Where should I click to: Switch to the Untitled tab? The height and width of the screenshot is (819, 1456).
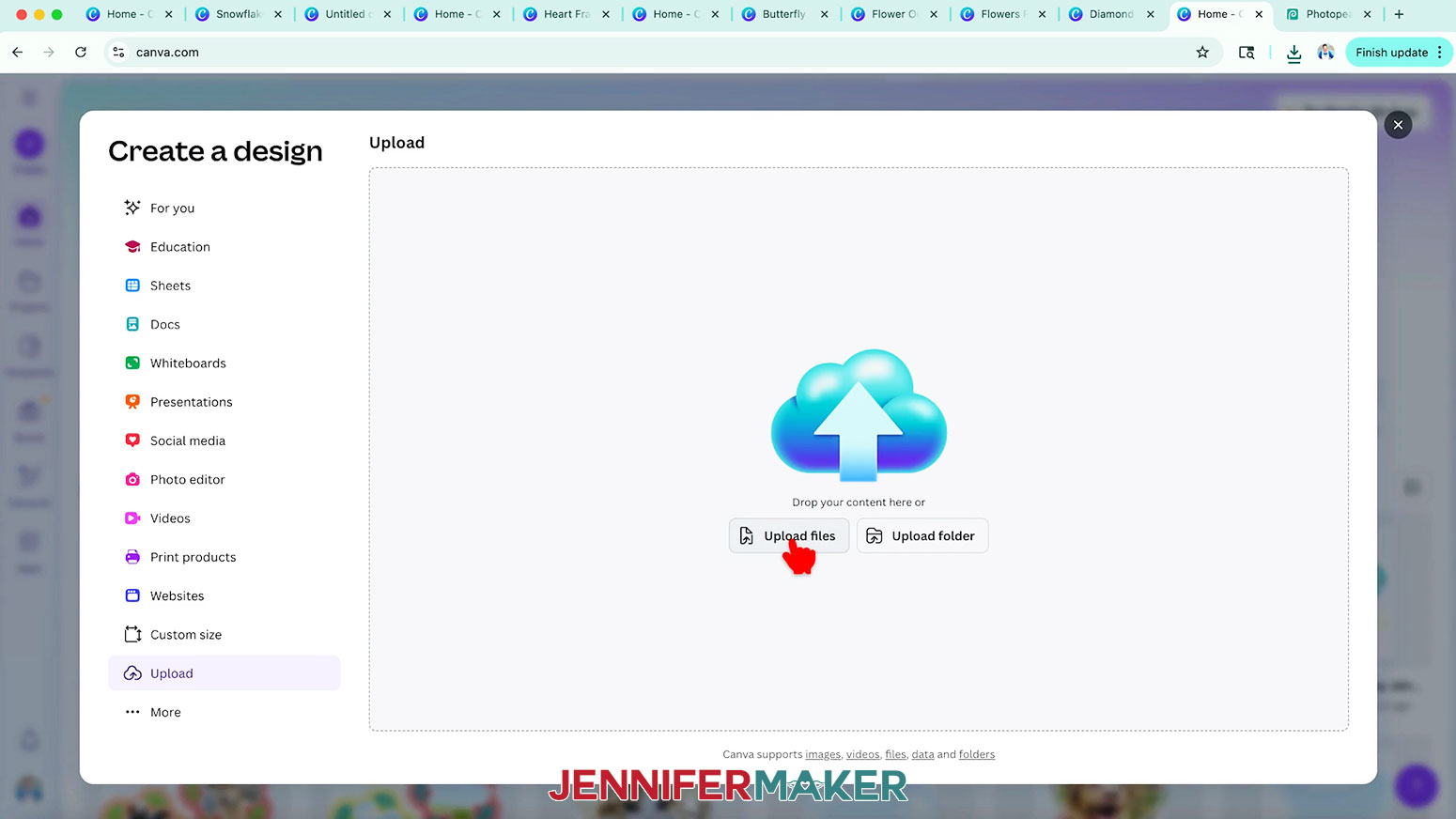point(348,14)
